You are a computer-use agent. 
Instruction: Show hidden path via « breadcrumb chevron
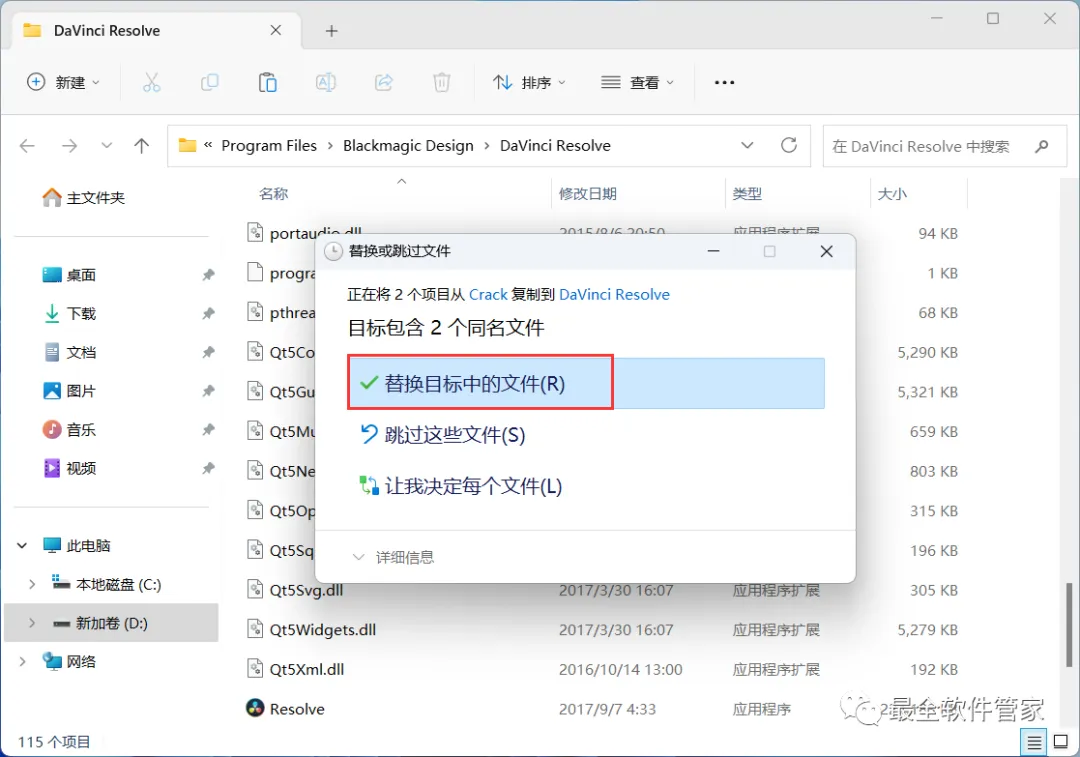(x=208, y=145)
